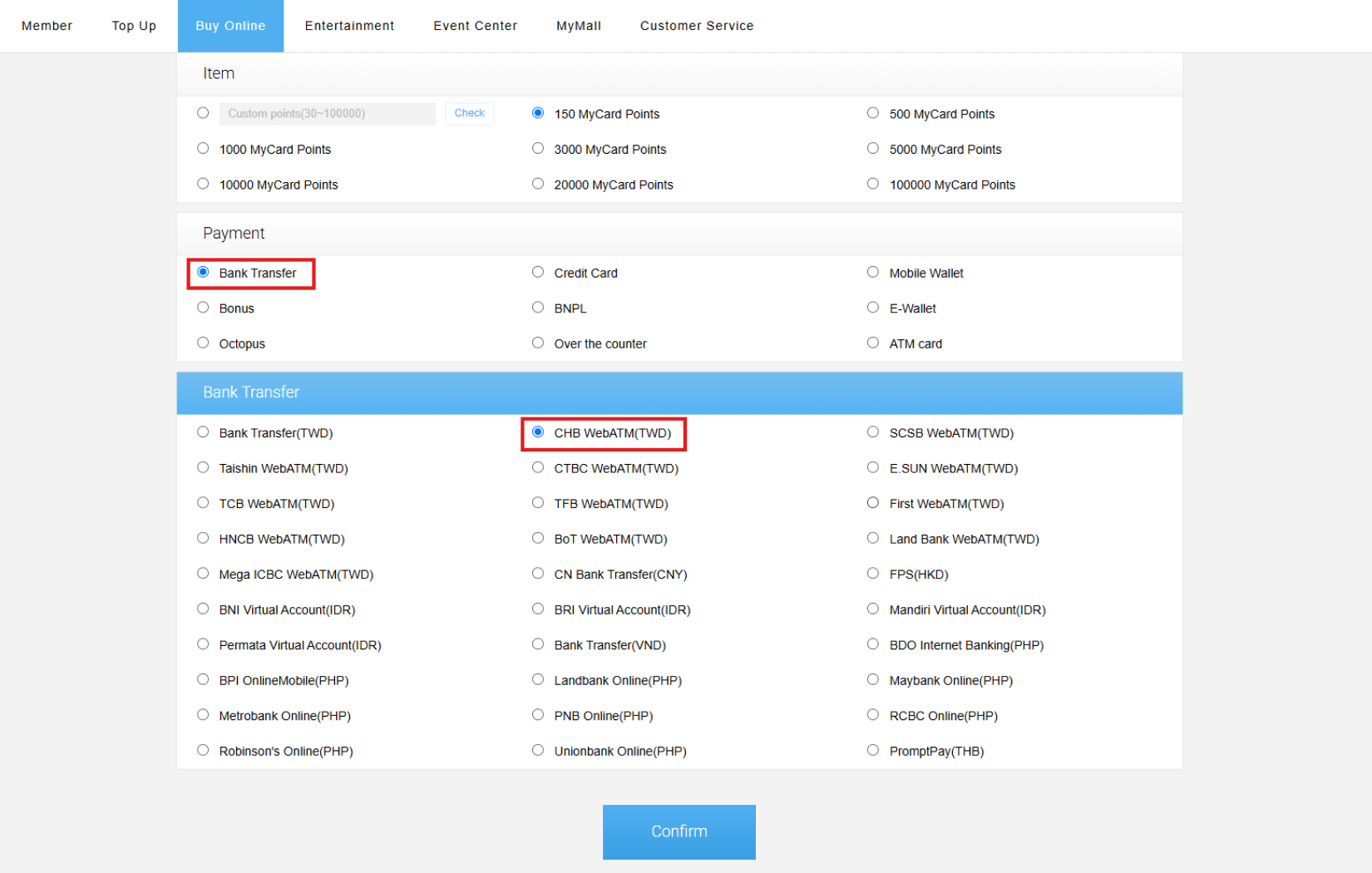The width and height of the screenshot is (1372, 873).
Task: Choose BDO Internet Banking(PHP)
Action: click(x=873, y=644)
